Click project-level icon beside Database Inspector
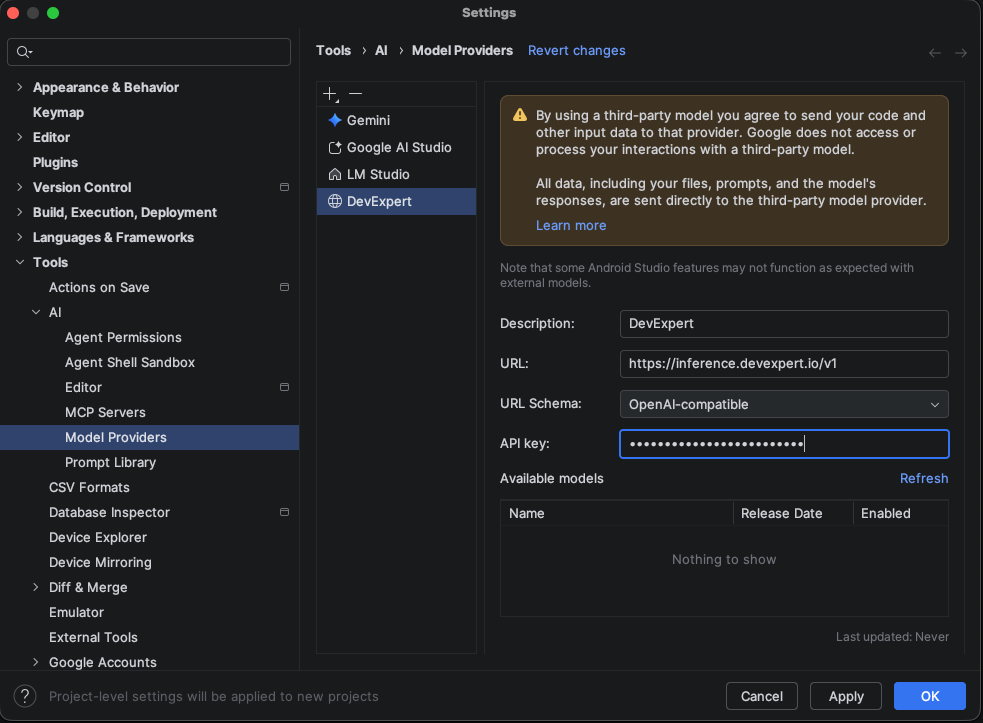 click(x=284, y=512)
